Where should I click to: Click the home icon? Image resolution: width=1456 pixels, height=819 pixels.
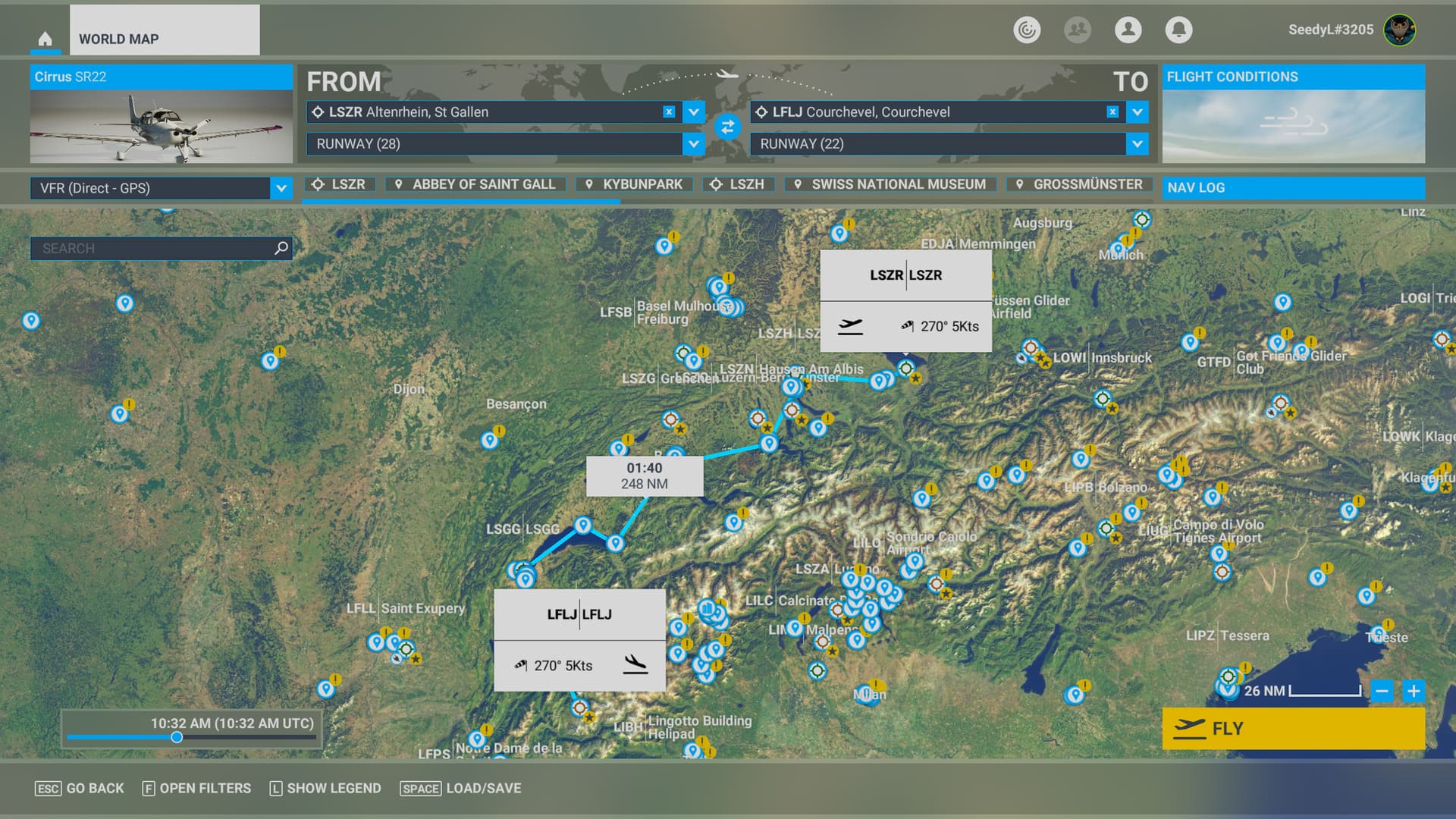click(x=45, y=39)
